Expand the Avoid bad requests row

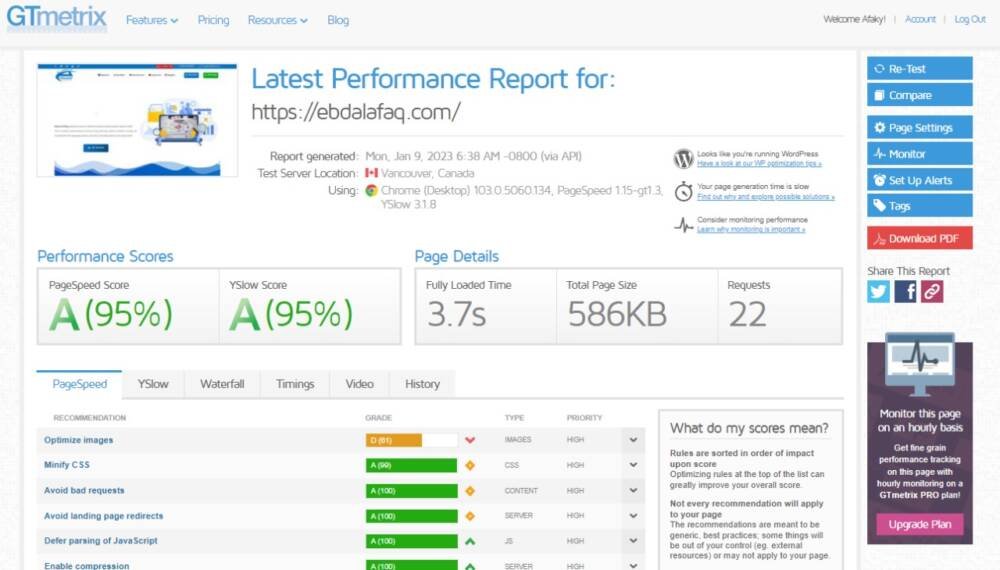633,491
